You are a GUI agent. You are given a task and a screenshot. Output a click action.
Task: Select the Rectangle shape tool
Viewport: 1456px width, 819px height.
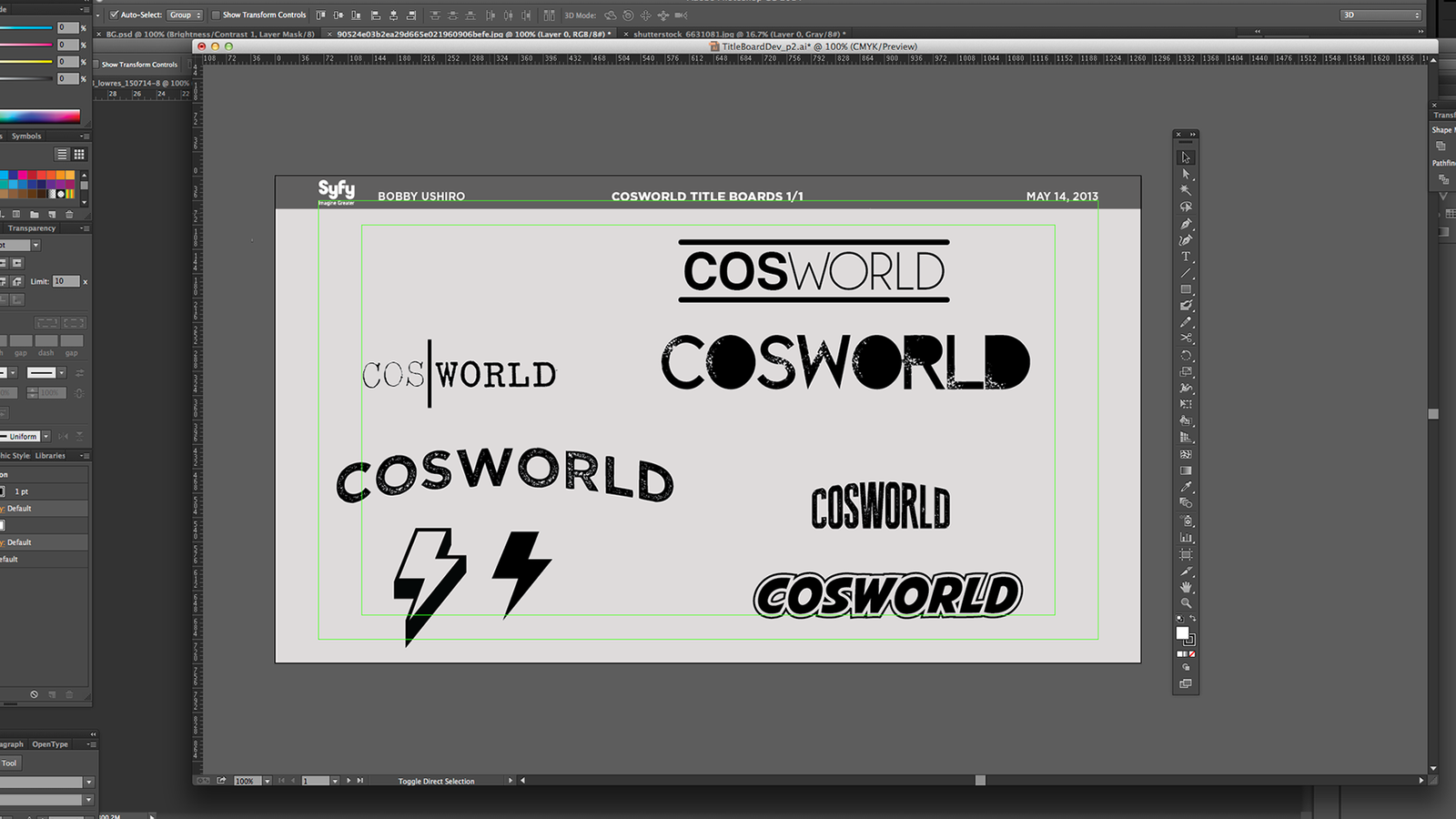pos(1186,289)
